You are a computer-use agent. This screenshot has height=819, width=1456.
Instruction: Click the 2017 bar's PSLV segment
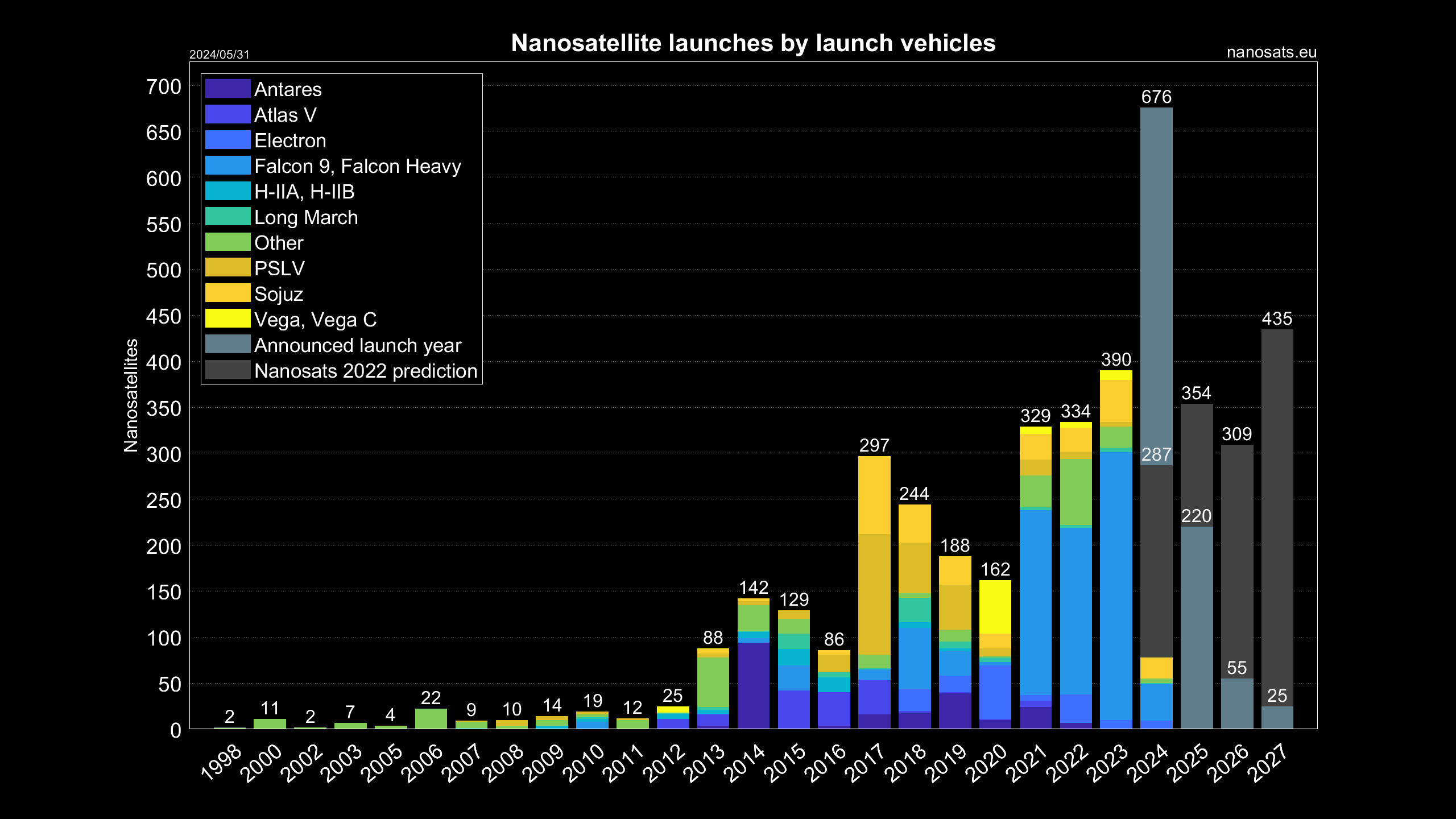(874, 594)
